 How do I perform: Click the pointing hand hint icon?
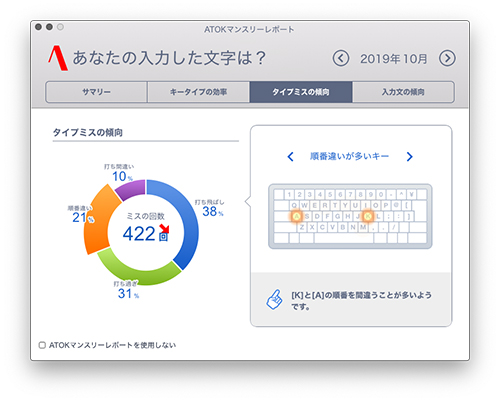(274, 299)
